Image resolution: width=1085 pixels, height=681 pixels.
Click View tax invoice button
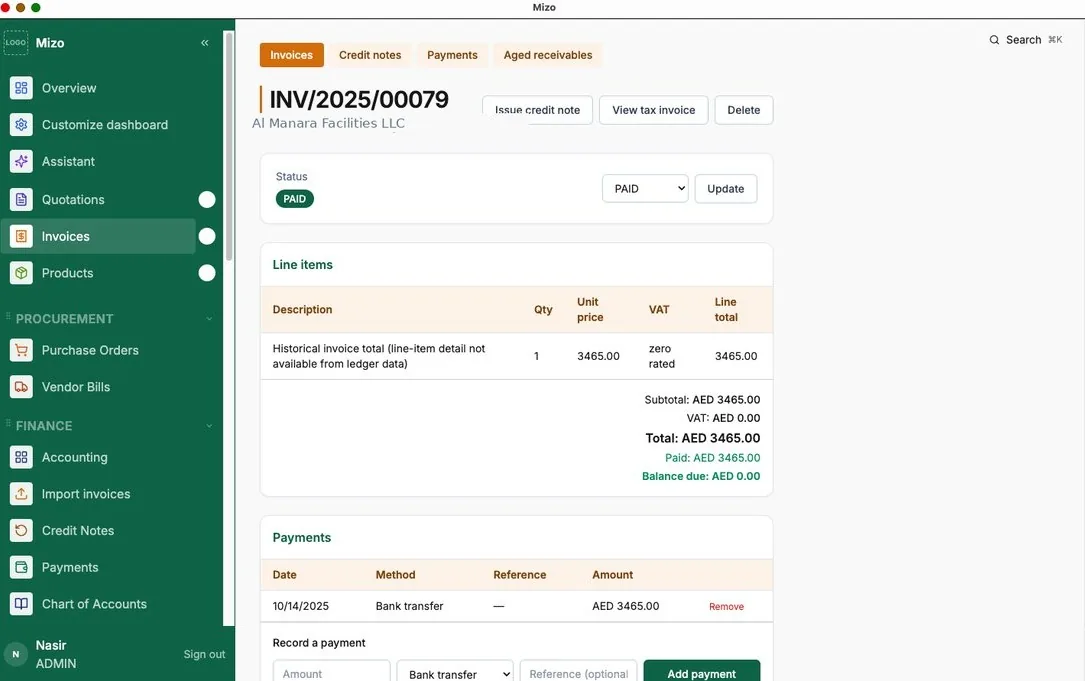pyautogui.click(x=653, y=110)
